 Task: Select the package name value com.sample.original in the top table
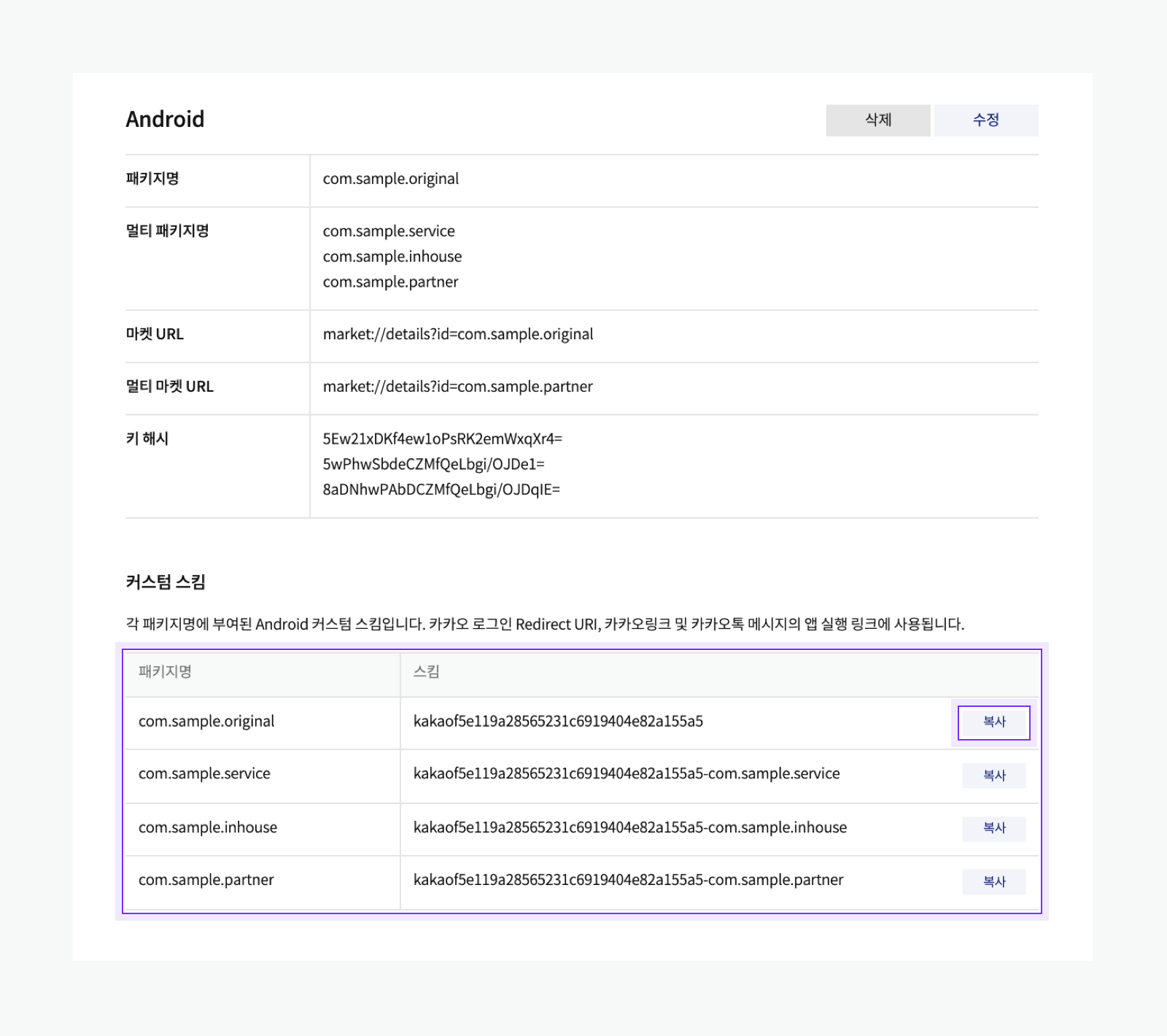tap(391, 179)
